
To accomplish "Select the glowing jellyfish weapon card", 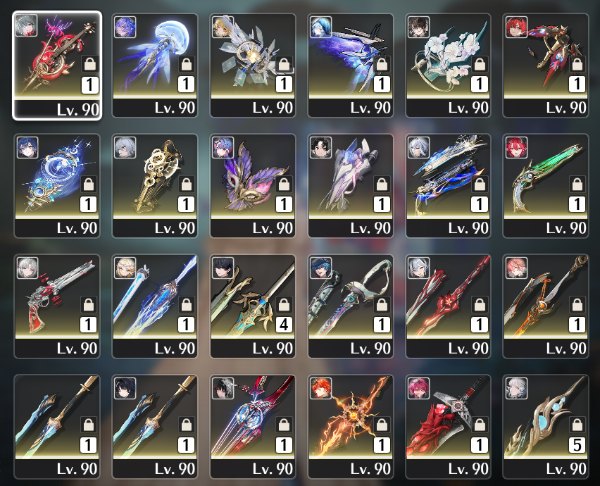I will point(155,65).
